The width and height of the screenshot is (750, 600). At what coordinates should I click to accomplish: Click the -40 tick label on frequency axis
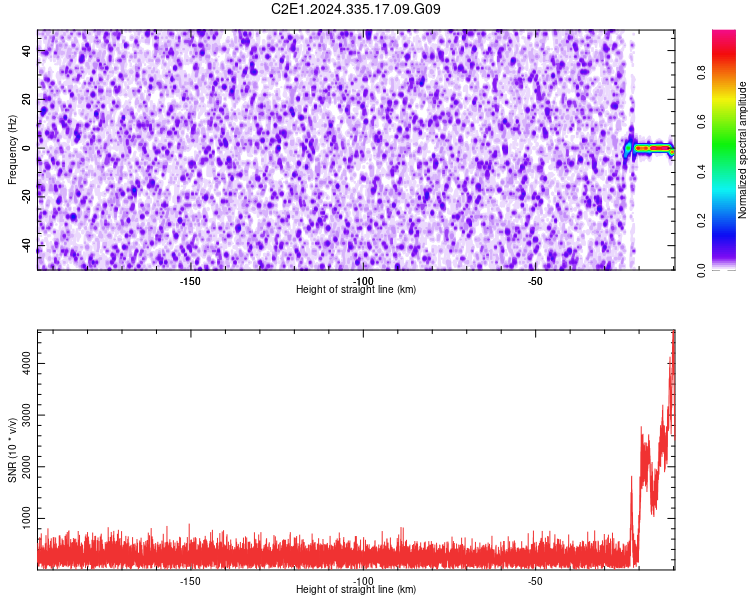[27, 245]
